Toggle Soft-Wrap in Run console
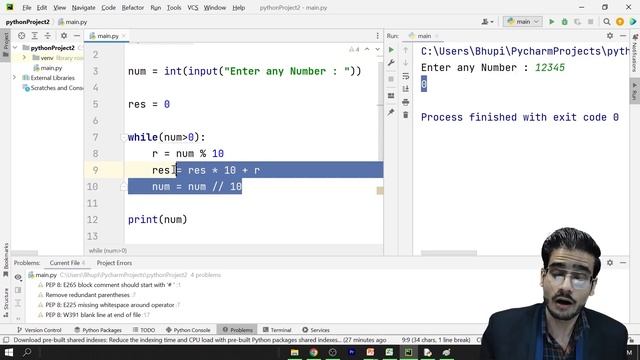The image size is (640, 360). point(405,76)
